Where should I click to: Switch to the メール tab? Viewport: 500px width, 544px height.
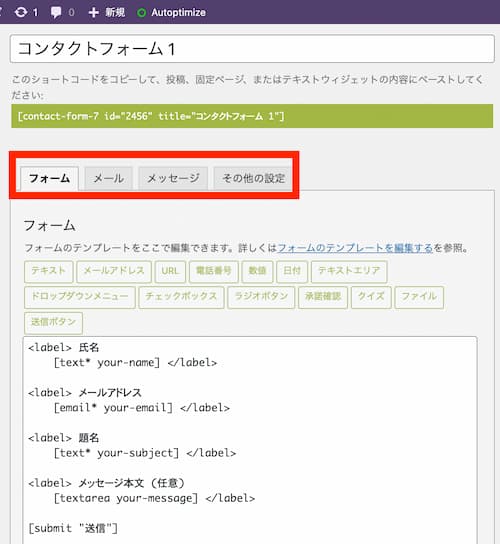(109, 179)
